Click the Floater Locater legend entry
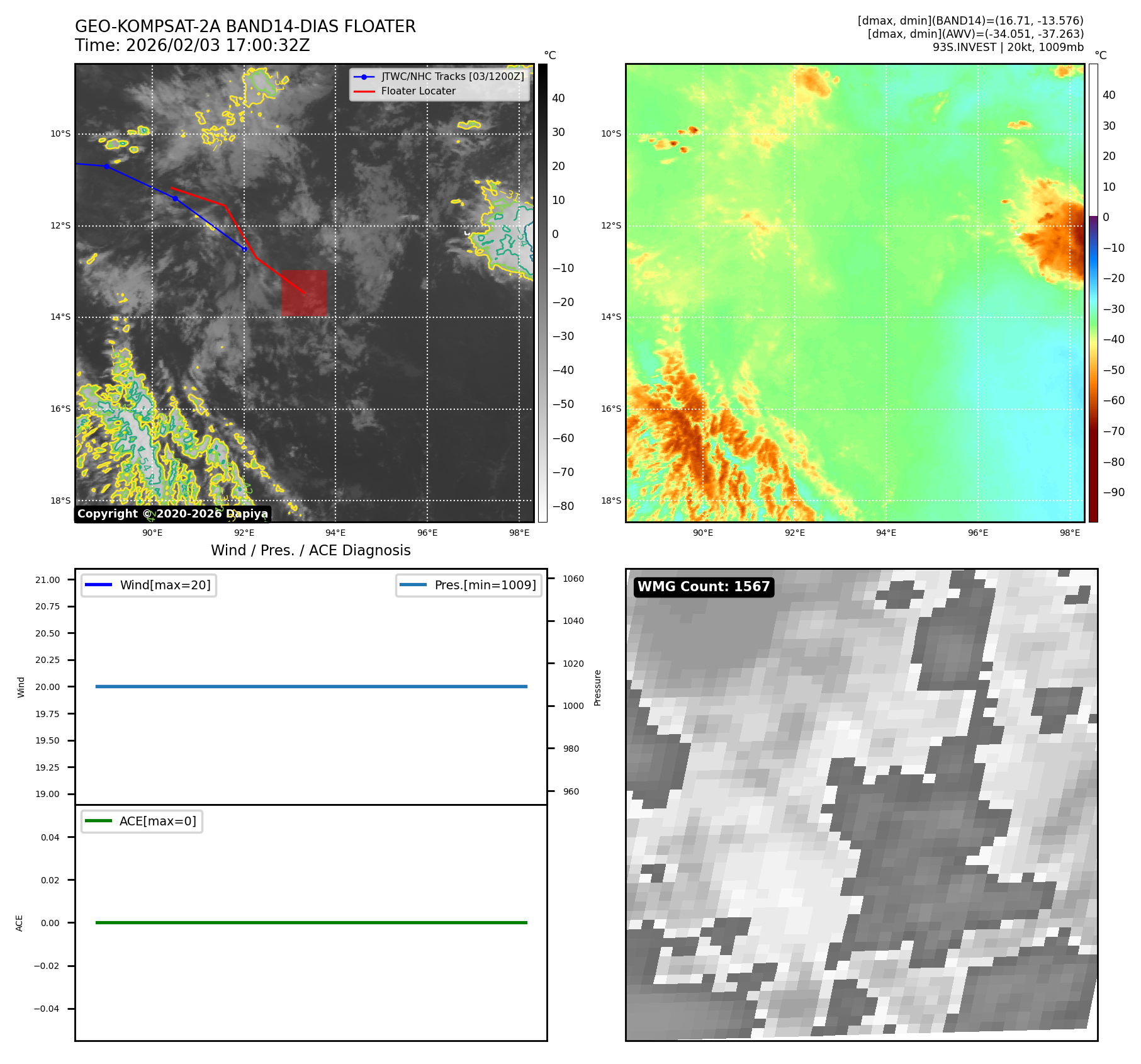Image resolution: width=1141 pixels, height=1064 pixels. 418,91
